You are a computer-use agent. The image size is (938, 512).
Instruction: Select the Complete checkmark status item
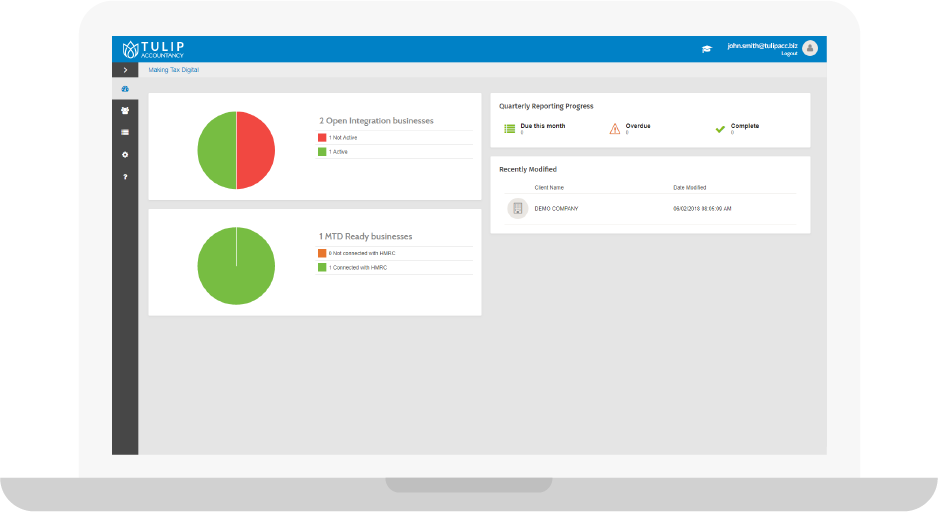tap(737, 128)
